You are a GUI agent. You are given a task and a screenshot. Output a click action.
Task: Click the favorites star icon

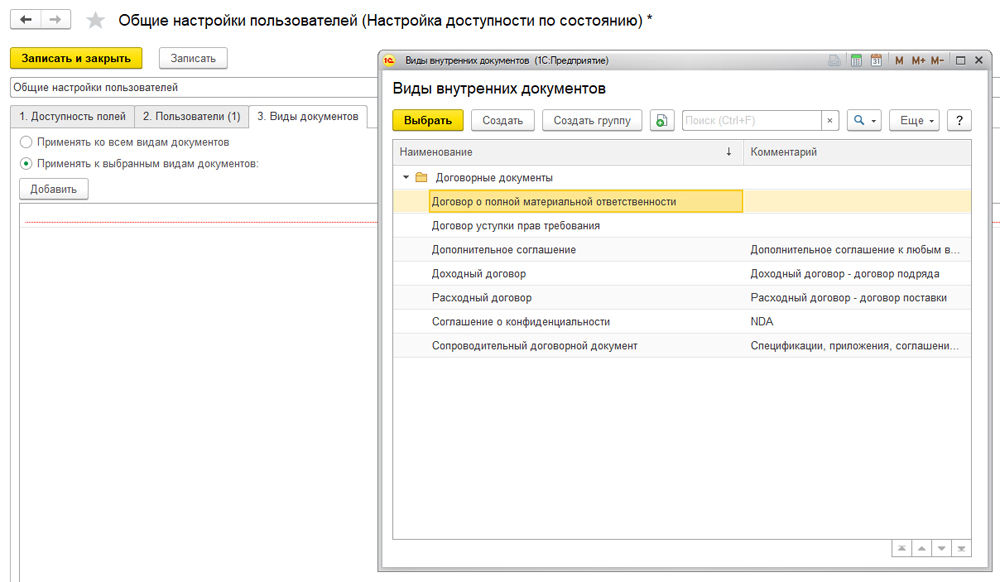(96, 20)
